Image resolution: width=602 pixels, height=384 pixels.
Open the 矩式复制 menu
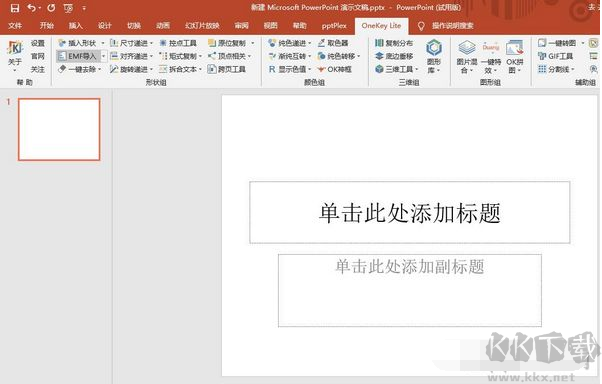click(180, 56)
